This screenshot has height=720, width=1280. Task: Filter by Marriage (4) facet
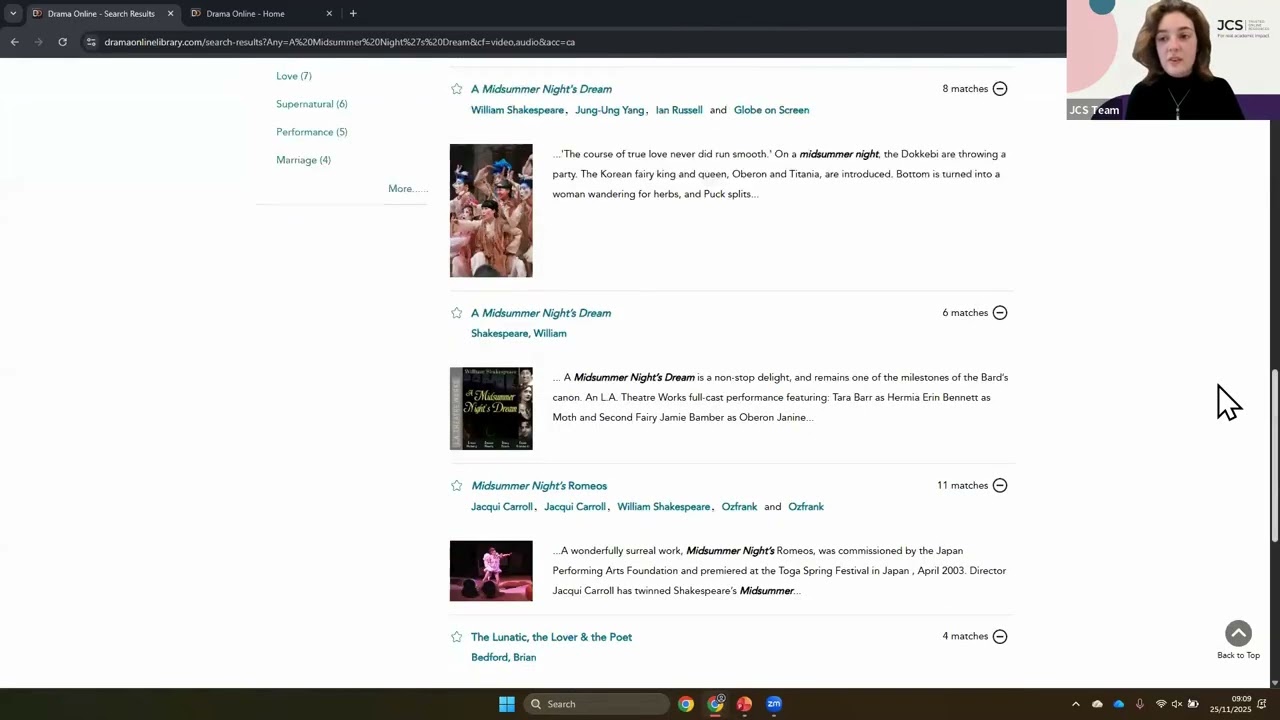click(303, 160)
